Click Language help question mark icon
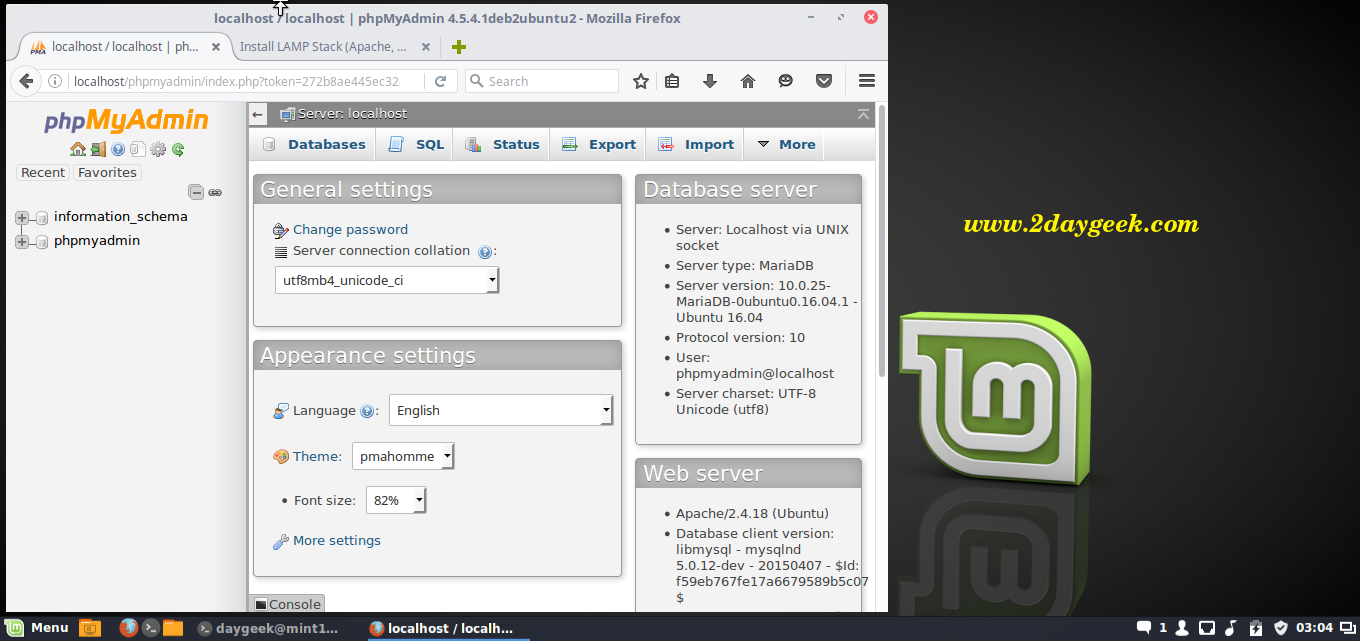Screen dimensions: 1360x641 367,411
